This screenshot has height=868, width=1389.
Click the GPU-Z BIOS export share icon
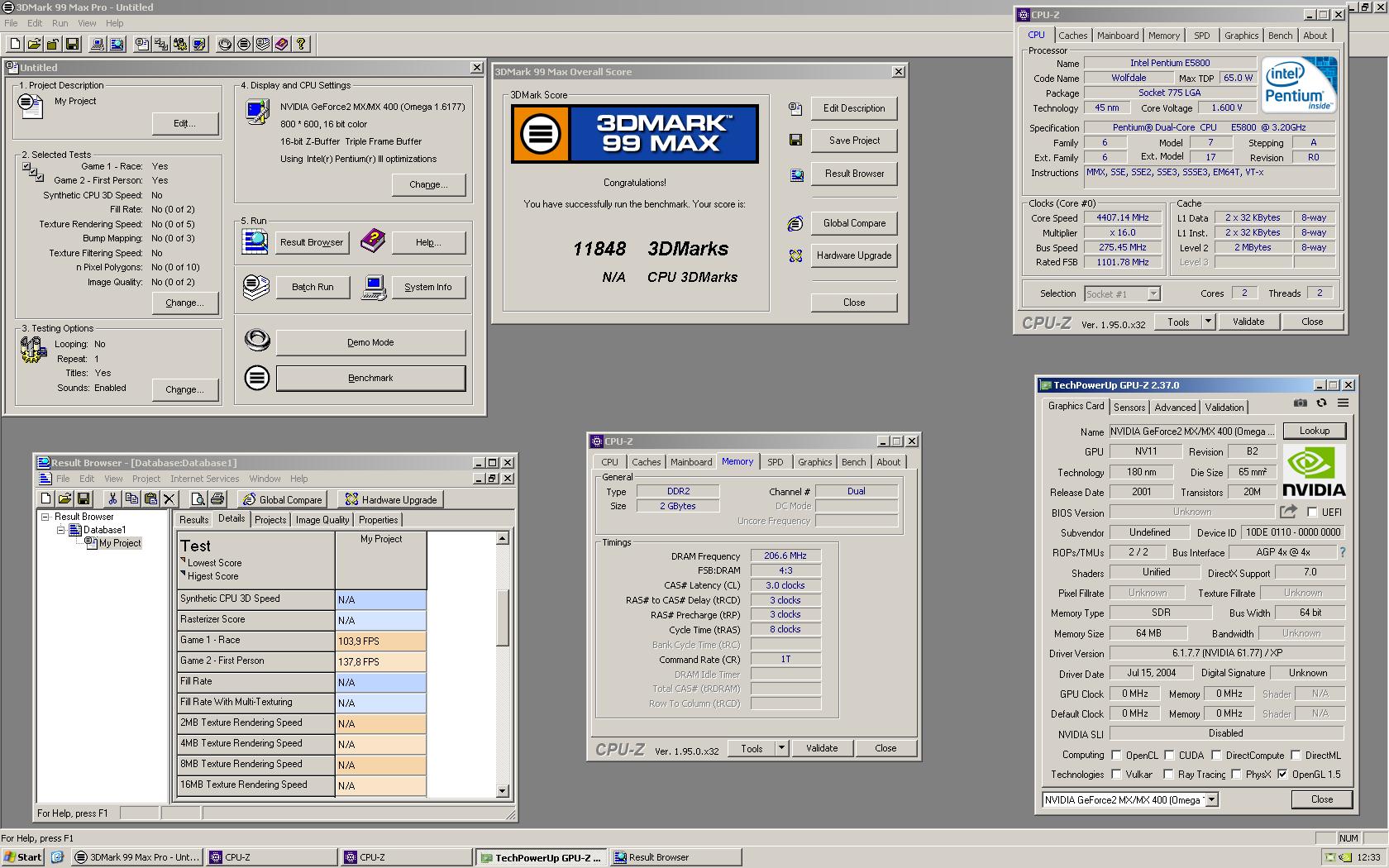(x=1288, y=512)
